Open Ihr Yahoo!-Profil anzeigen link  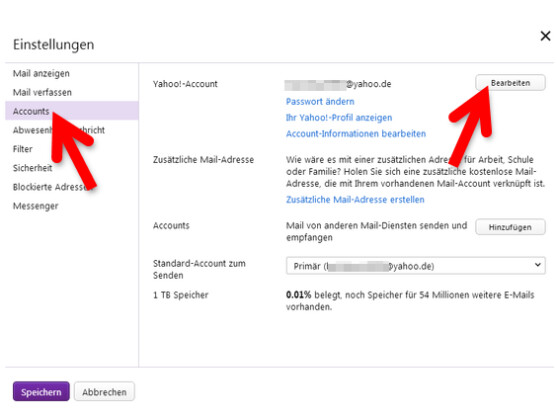point(339,118)
